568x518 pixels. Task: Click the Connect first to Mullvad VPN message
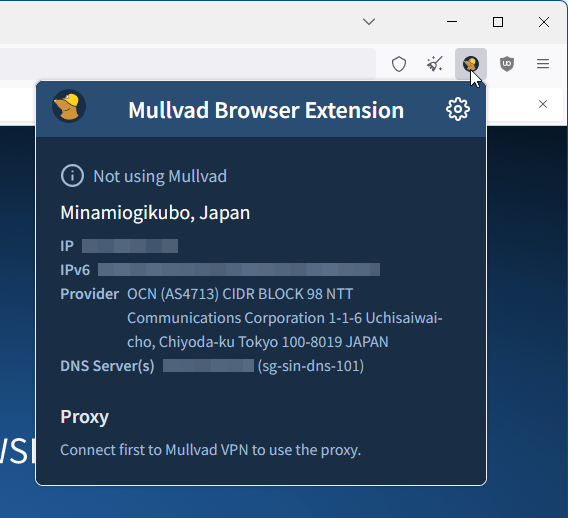pos(210,450)
